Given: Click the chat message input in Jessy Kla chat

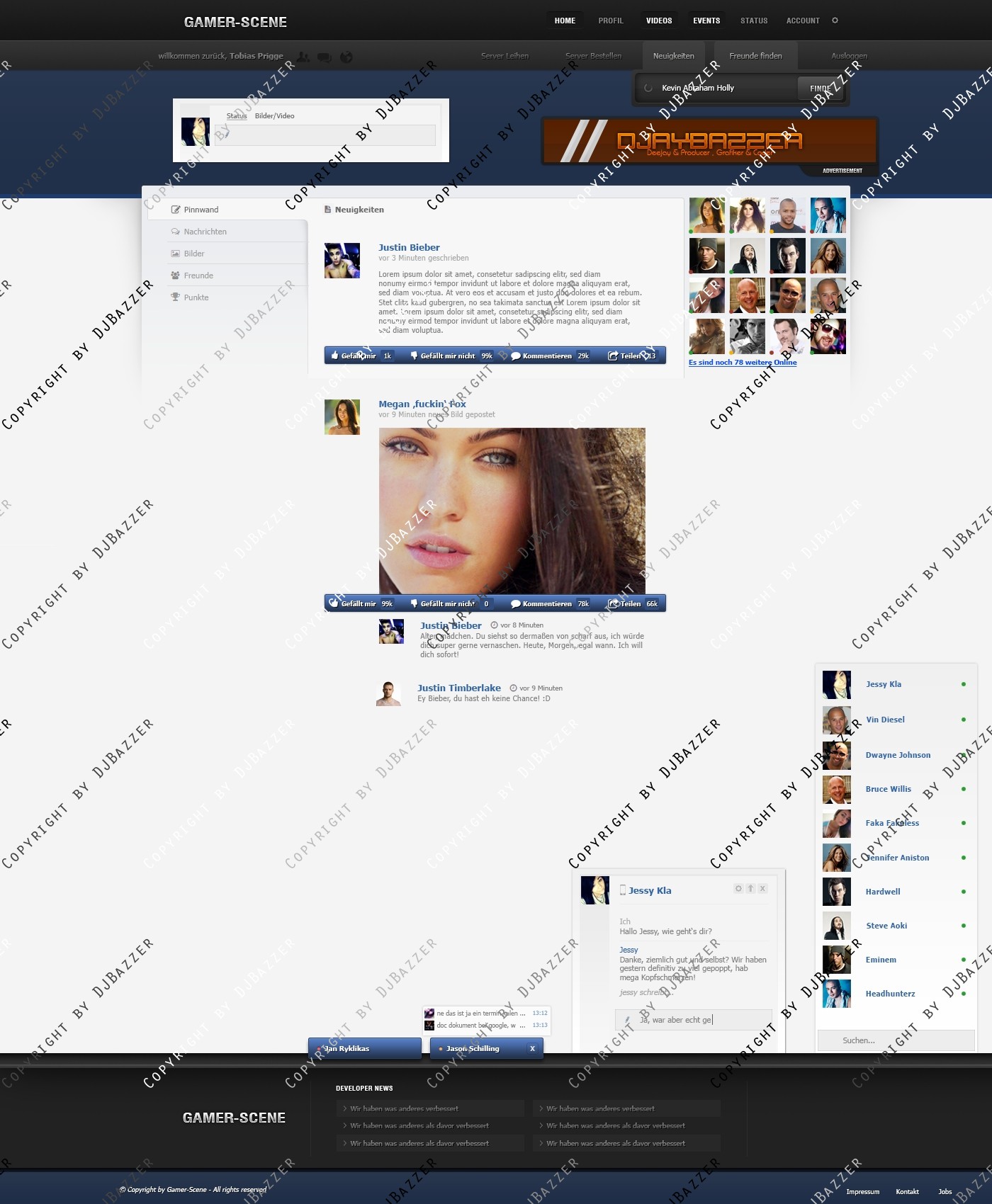Looking at the screenshot, I should click(694, 1020).
